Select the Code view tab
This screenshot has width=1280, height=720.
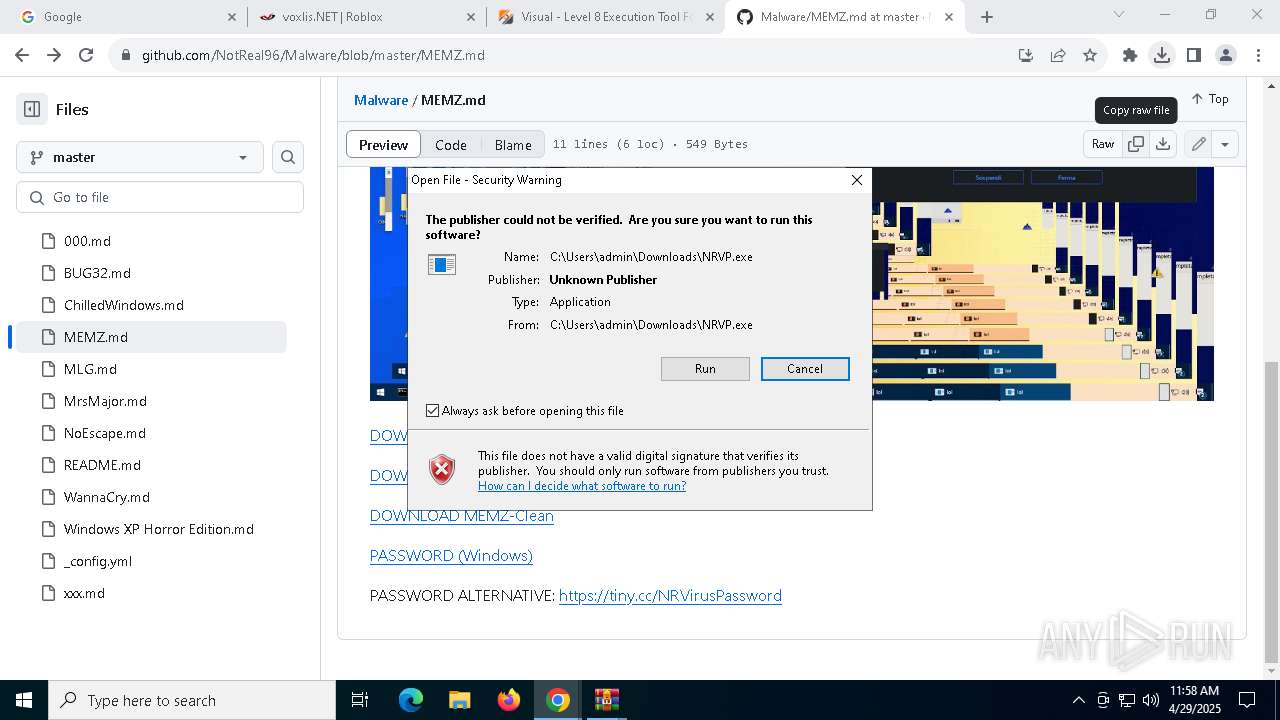point(451,144)
